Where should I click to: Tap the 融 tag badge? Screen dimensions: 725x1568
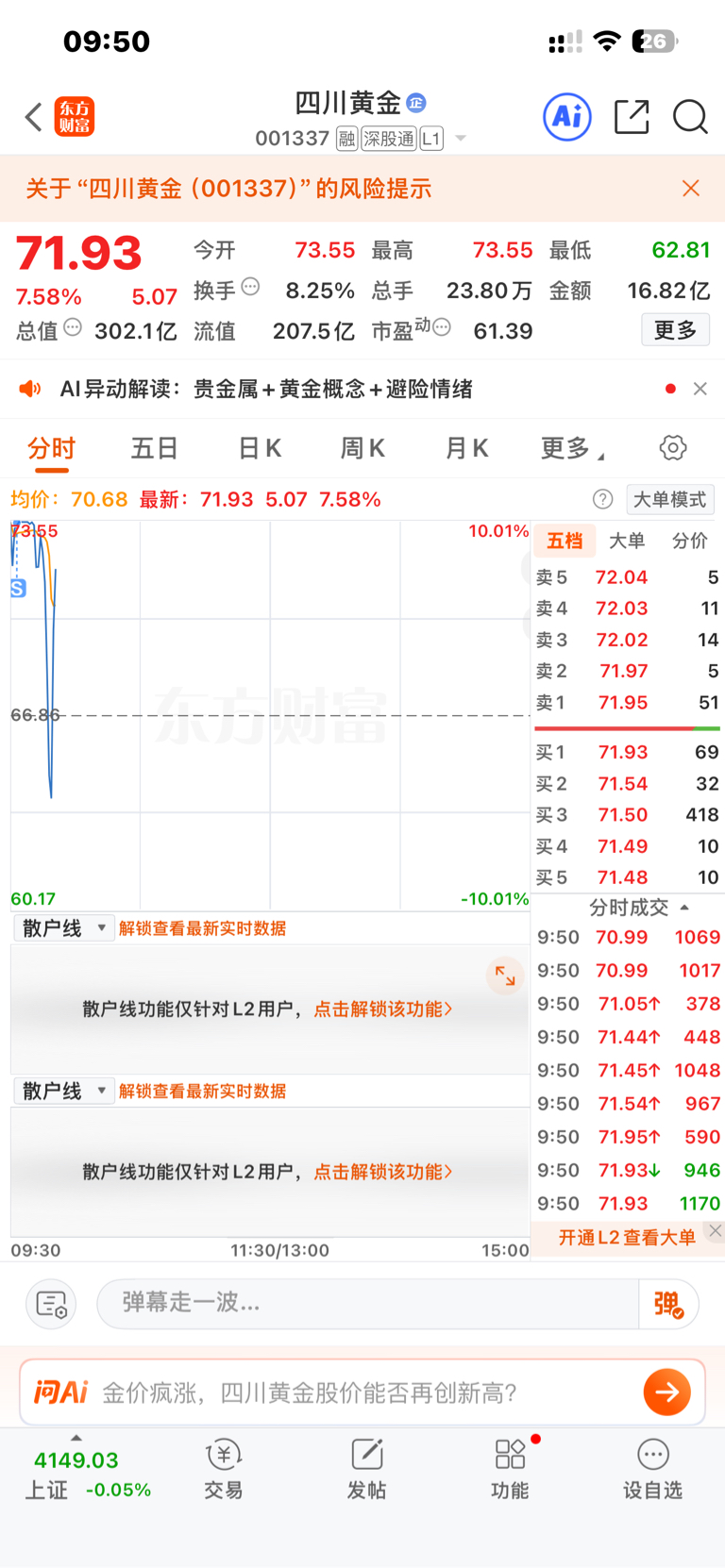point(346,139)
